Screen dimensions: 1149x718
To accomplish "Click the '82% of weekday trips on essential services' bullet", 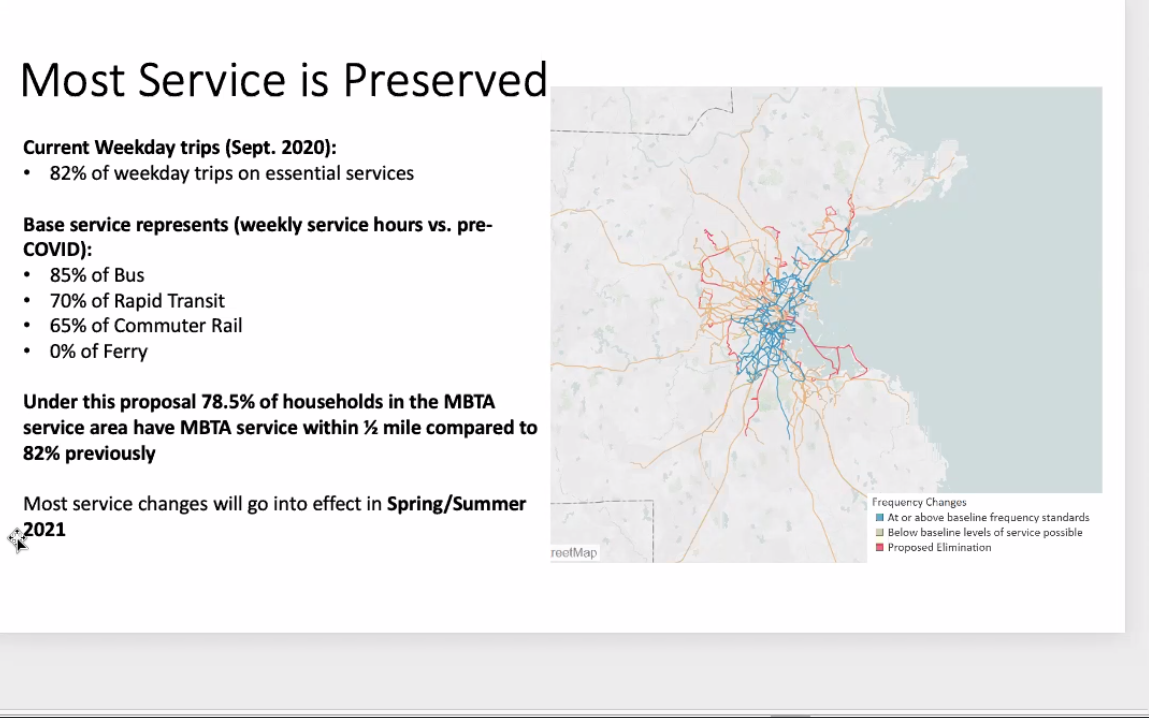I will click(x=232, y=173).
